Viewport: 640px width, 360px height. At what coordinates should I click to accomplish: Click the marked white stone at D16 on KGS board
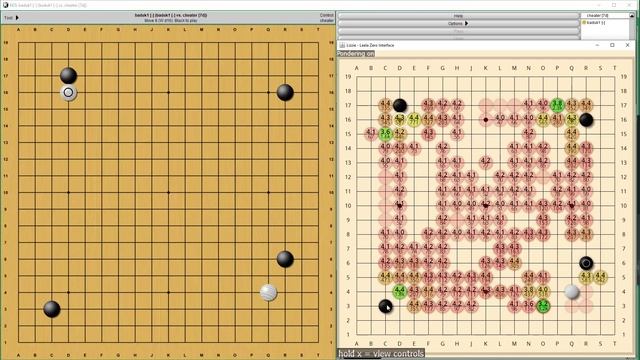[x=68, y=93]
